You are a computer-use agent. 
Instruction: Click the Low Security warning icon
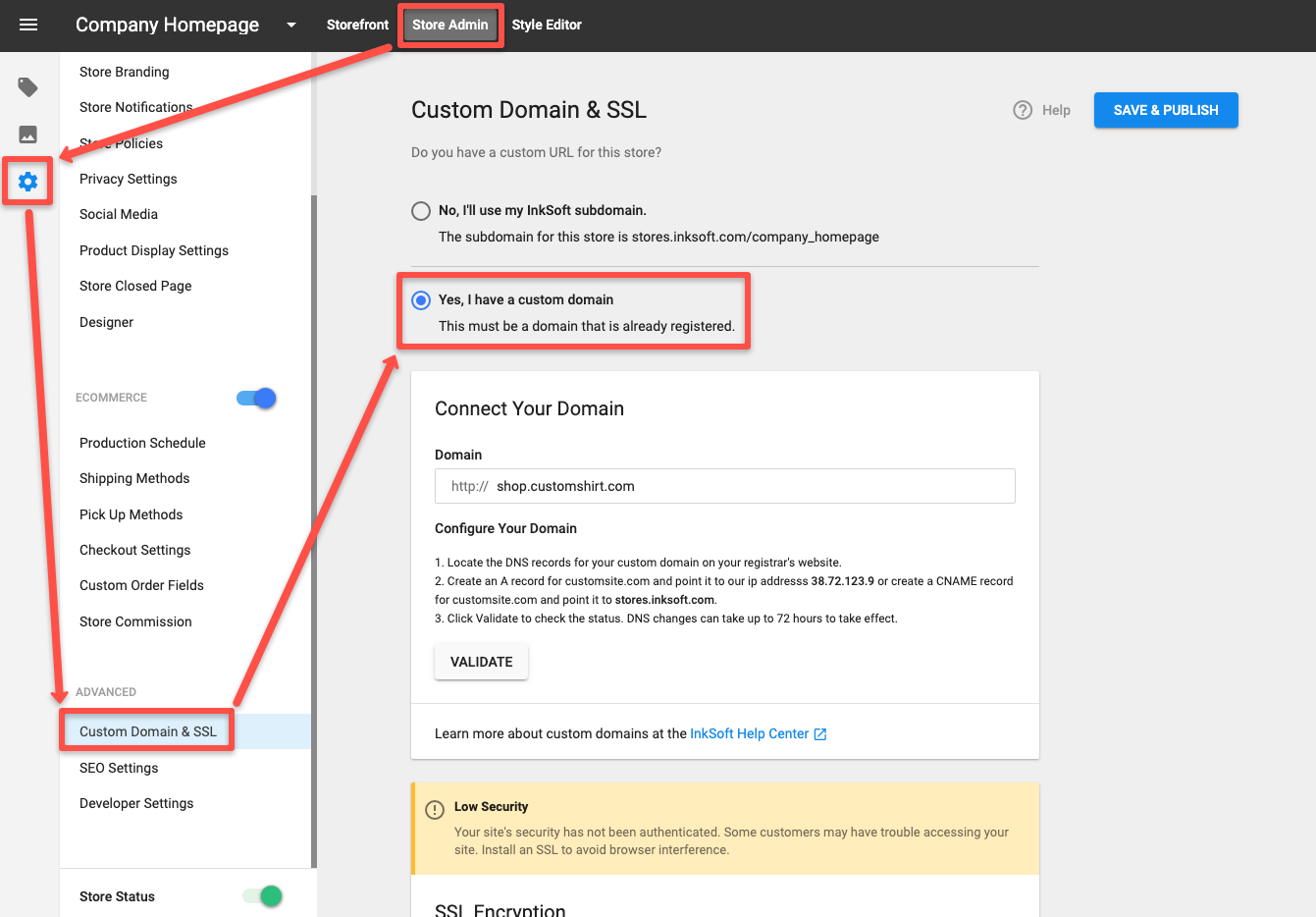click(x=435, y=810)
